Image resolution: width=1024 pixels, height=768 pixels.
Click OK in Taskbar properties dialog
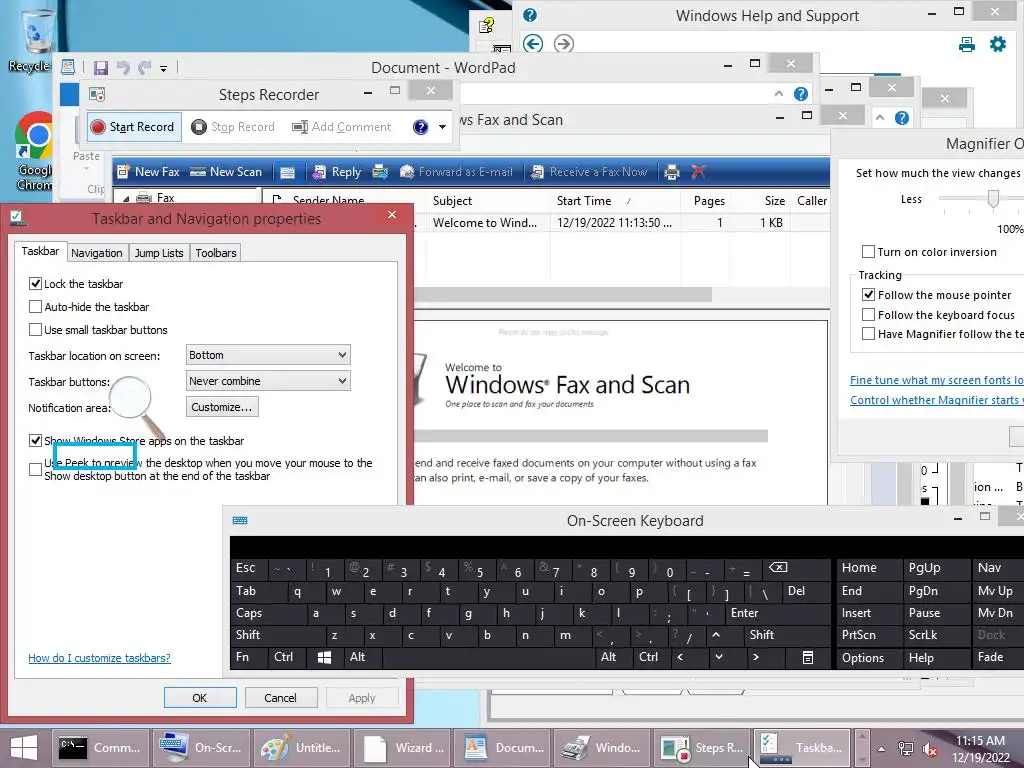pos(200,697)
